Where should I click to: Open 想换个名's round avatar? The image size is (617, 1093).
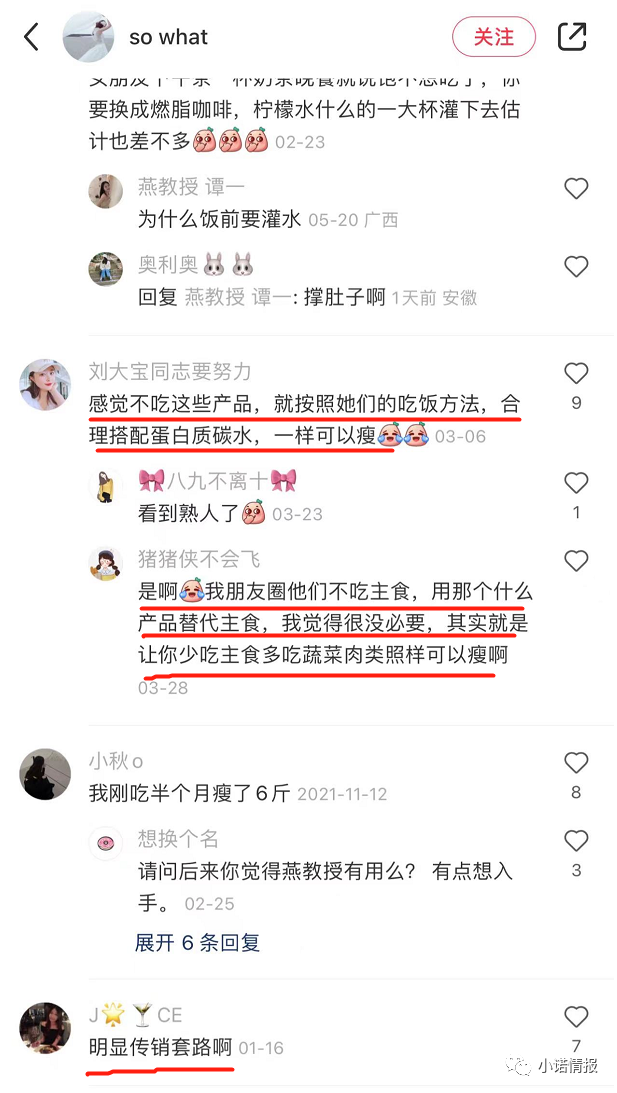pyautogui.click(x=106, y=843)
